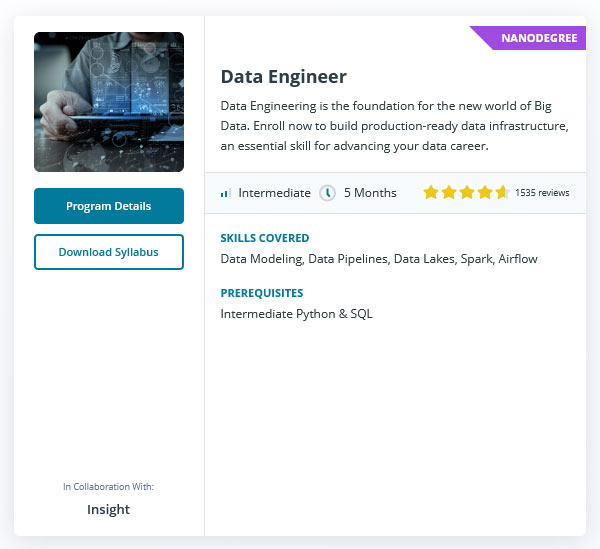600x549 pixels.
Task: Click the Intermediate level label
Action: click(x=274, y=193)
